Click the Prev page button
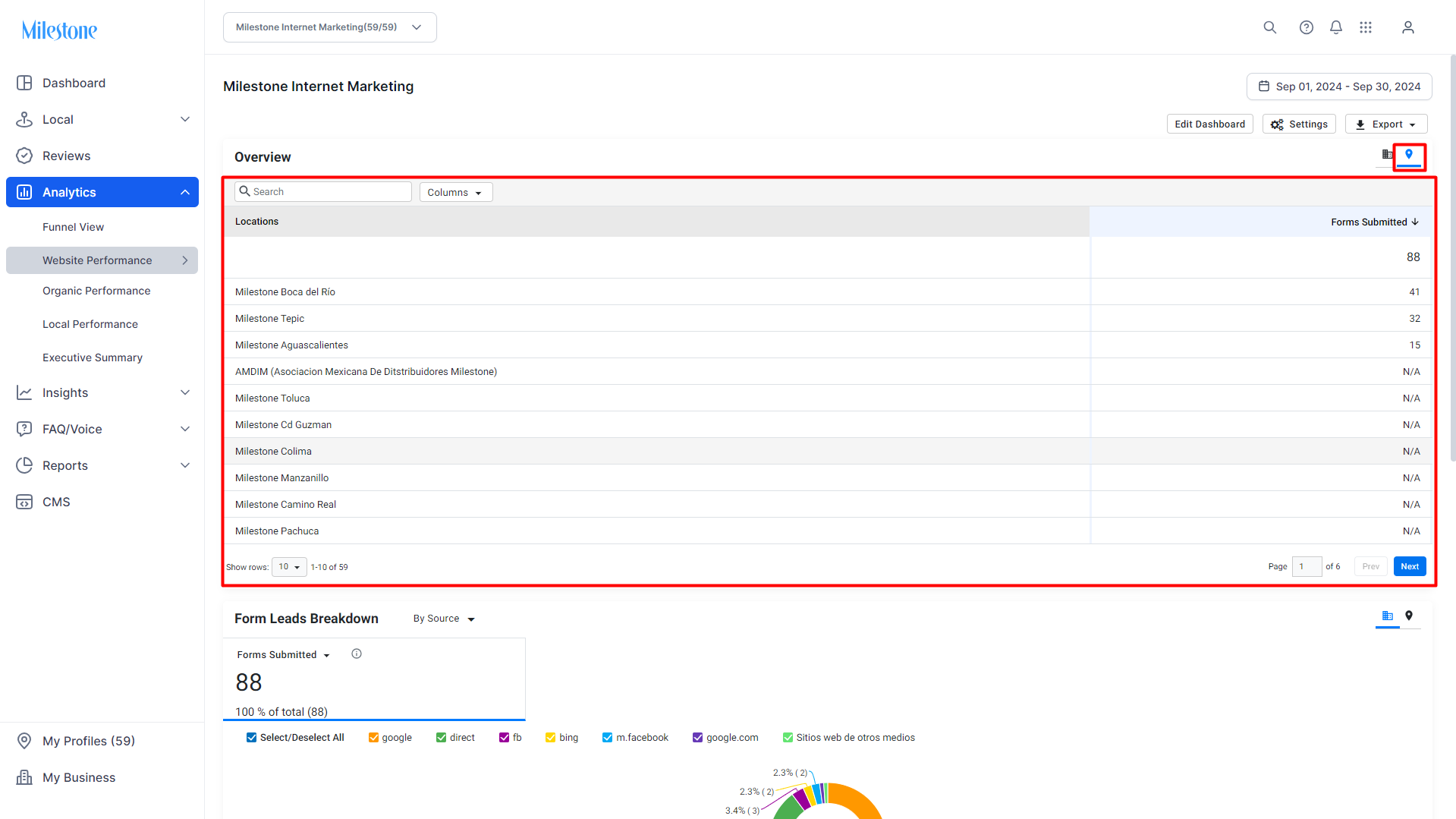The width and height of the screenshot is (1456, 819). pyautogui.click(x=1370, y=566)
